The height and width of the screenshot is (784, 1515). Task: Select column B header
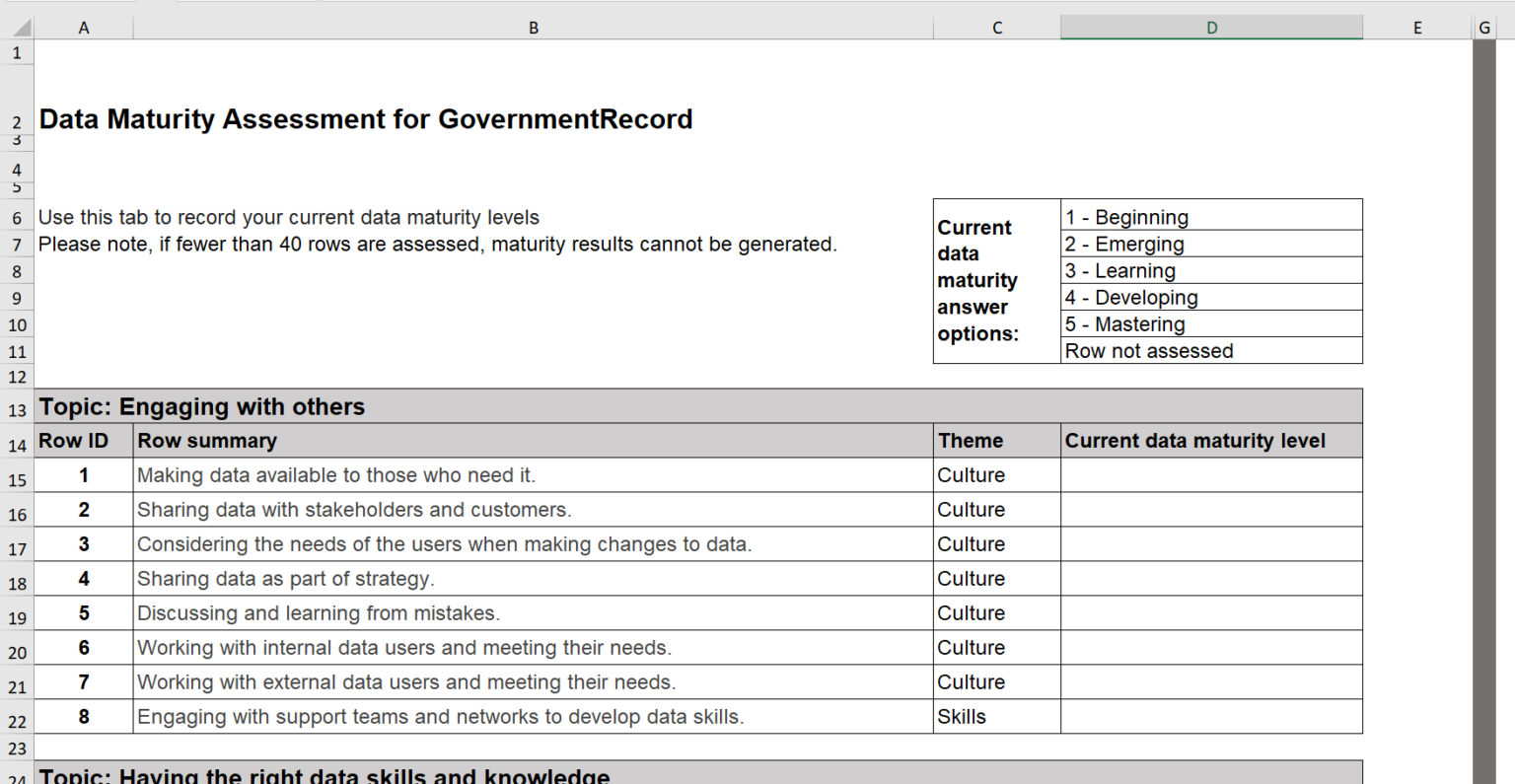(533, 27)
